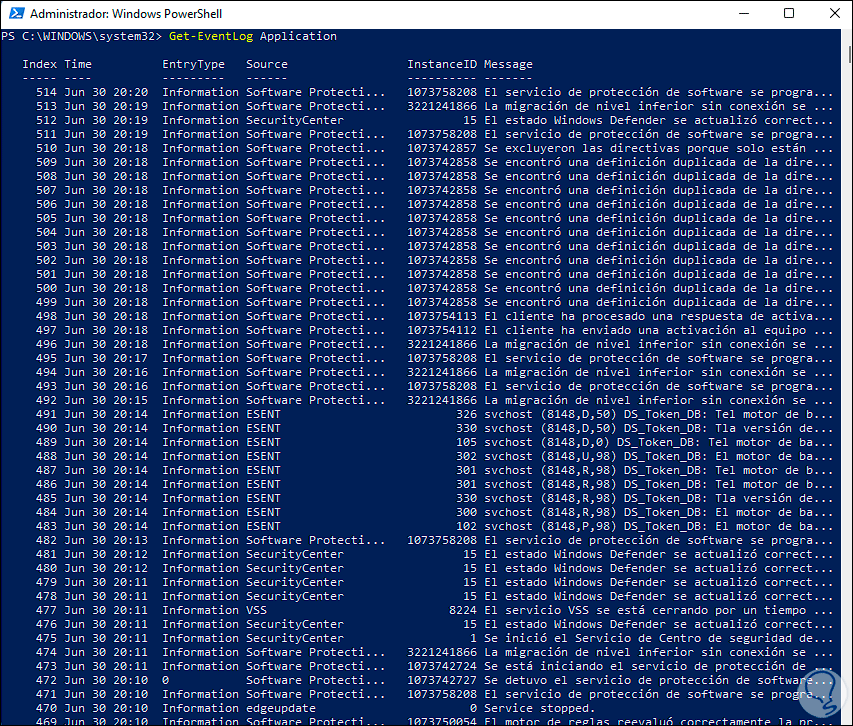This screenshot has width=853, height=726.
Task: Click the Time column header
Action: (x=78, y=64)
